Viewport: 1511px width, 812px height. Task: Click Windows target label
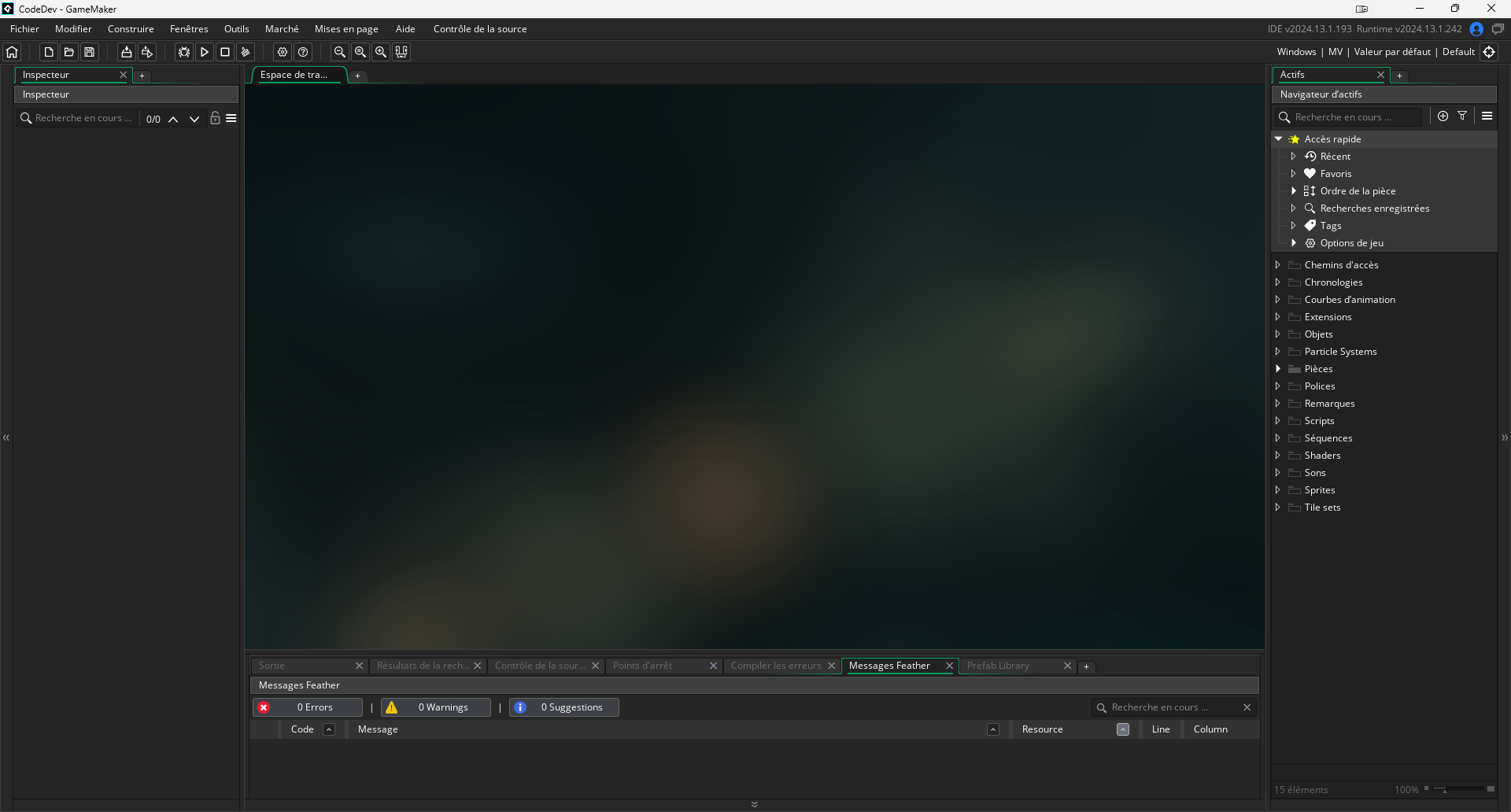point(1296,52)
